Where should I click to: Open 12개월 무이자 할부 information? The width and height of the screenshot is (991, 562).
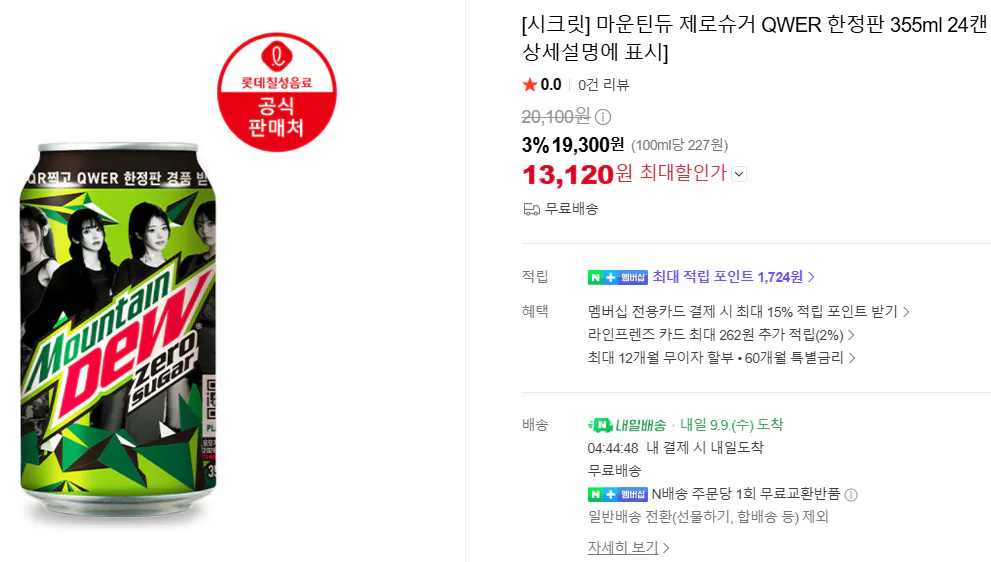721,358
